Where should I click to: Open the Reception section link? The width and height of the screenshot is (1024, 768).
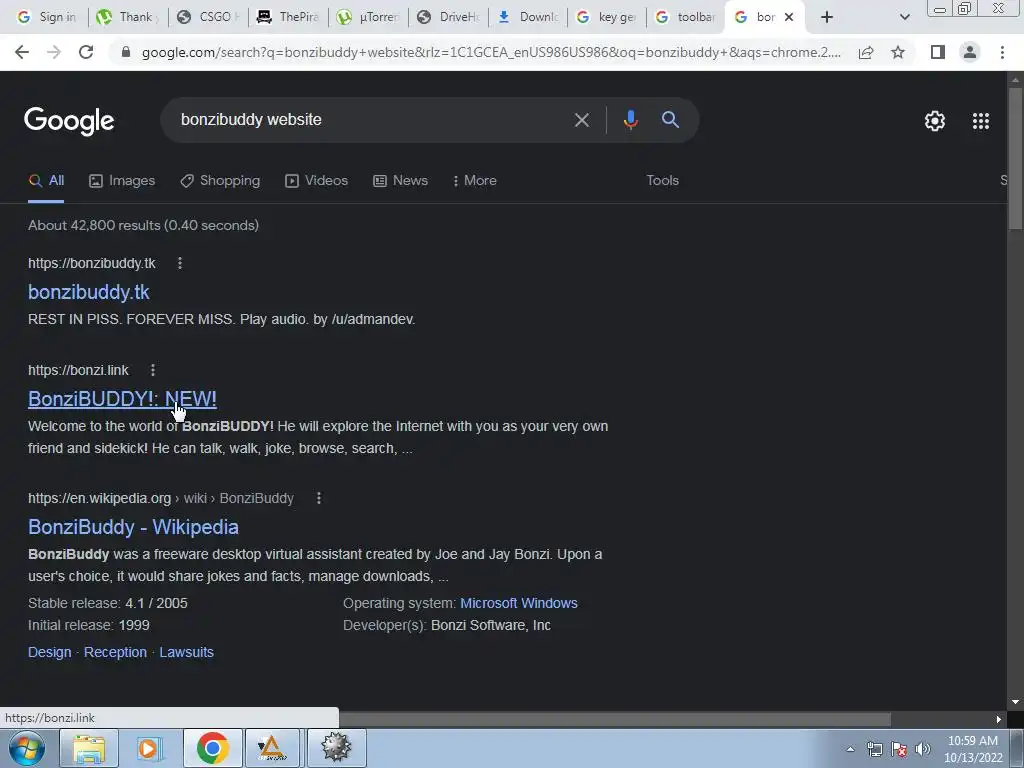pyautogui.click(x=116, y=652)
